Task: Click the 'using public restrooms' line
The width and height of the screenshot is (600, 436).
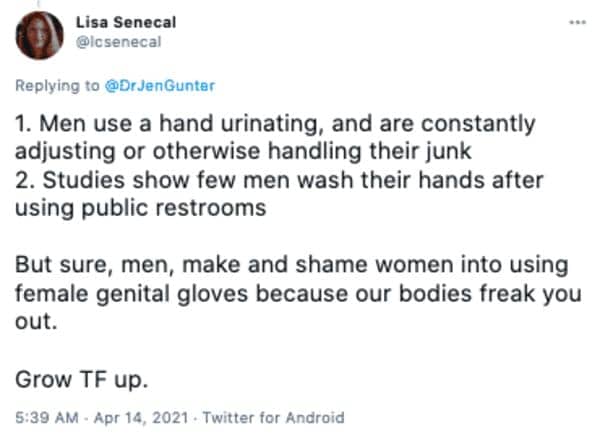Action: pos(140,209)
